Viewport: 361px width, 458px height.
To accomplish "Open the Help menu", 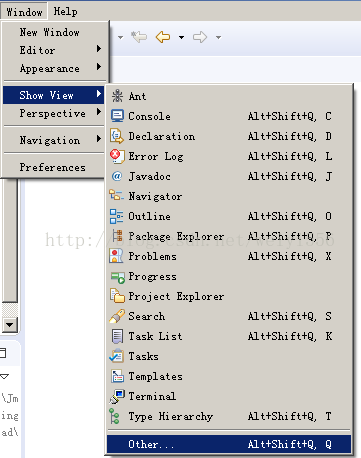I will (65, 12).
